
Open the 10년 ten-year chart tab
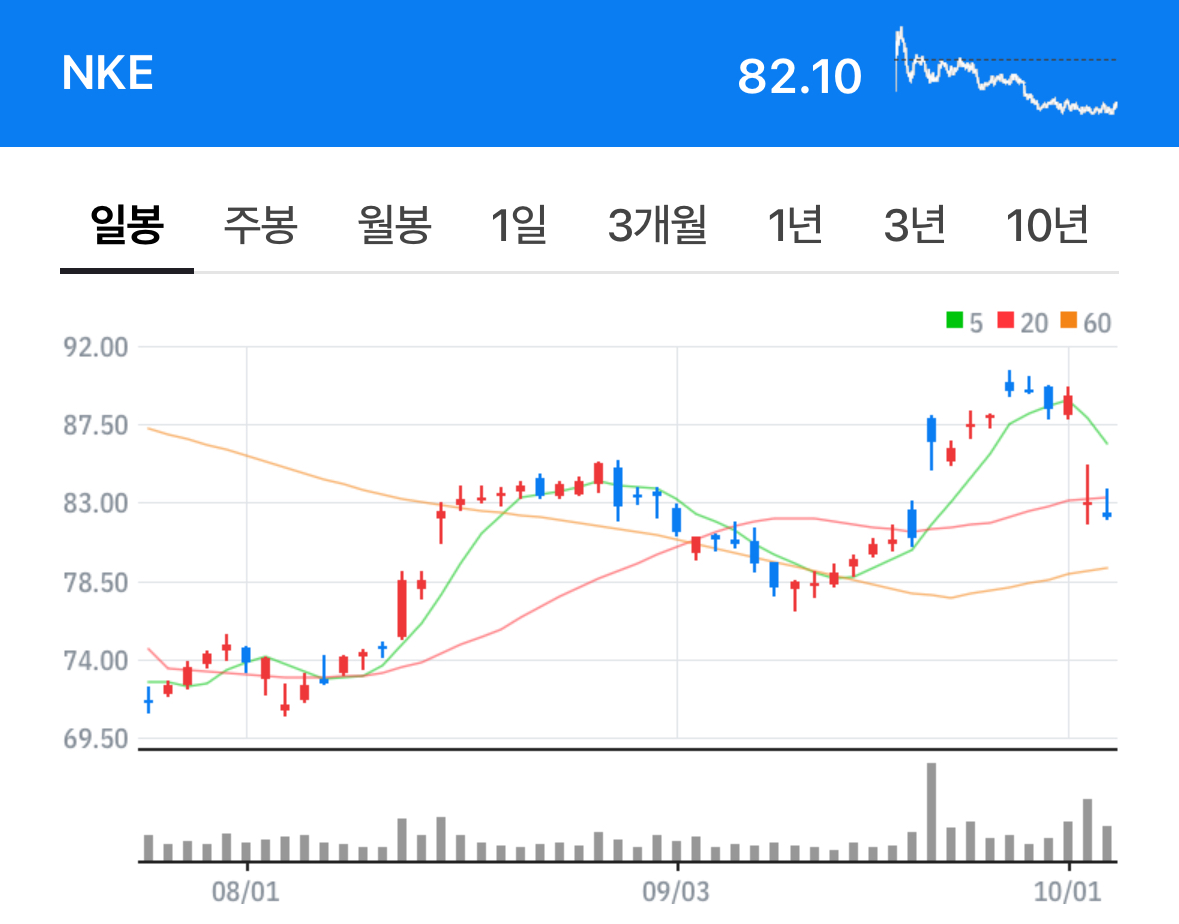click(x=1047, y=224)
